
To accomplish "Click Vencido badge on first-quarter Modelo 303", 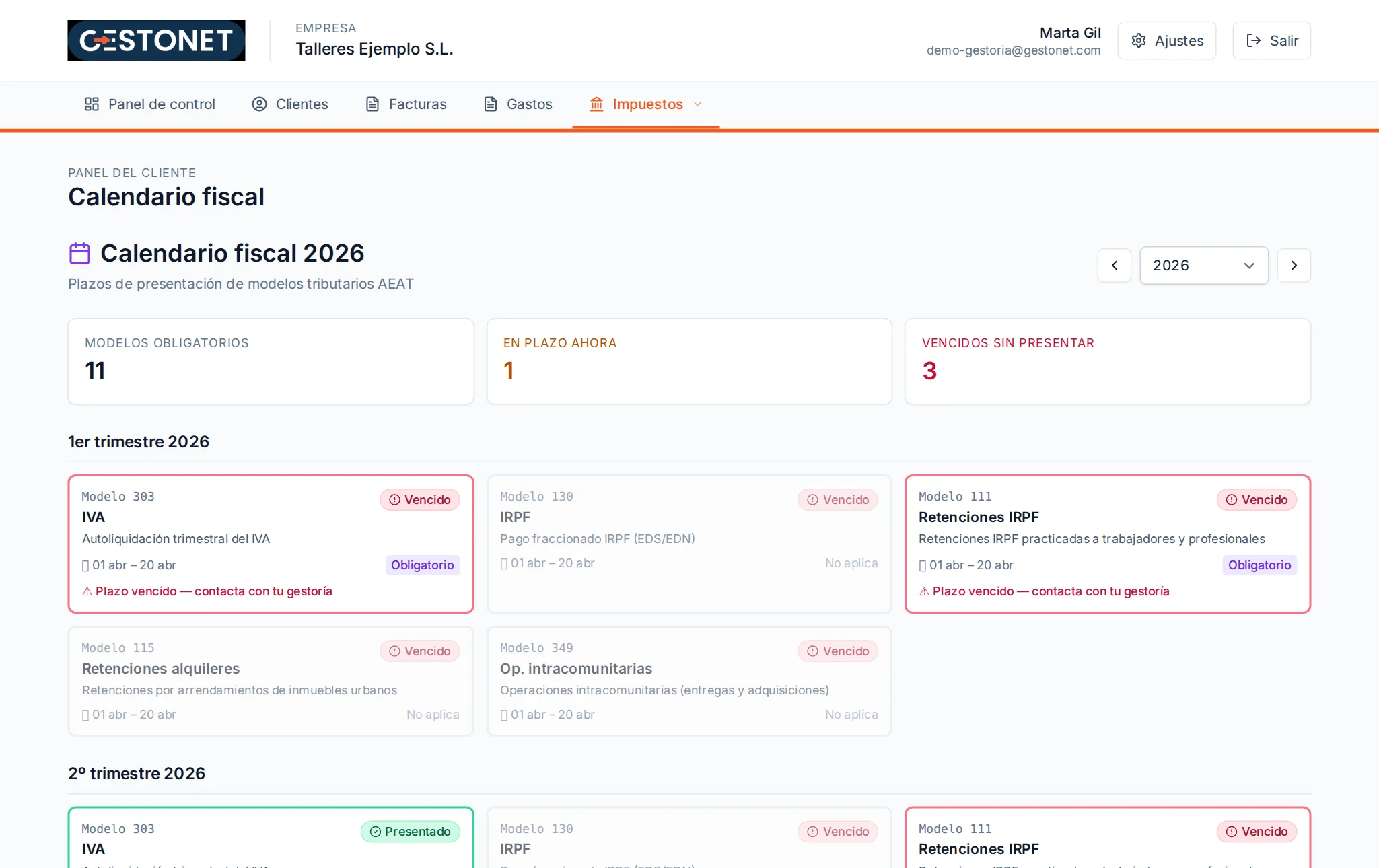I will (x=420, y=500).
